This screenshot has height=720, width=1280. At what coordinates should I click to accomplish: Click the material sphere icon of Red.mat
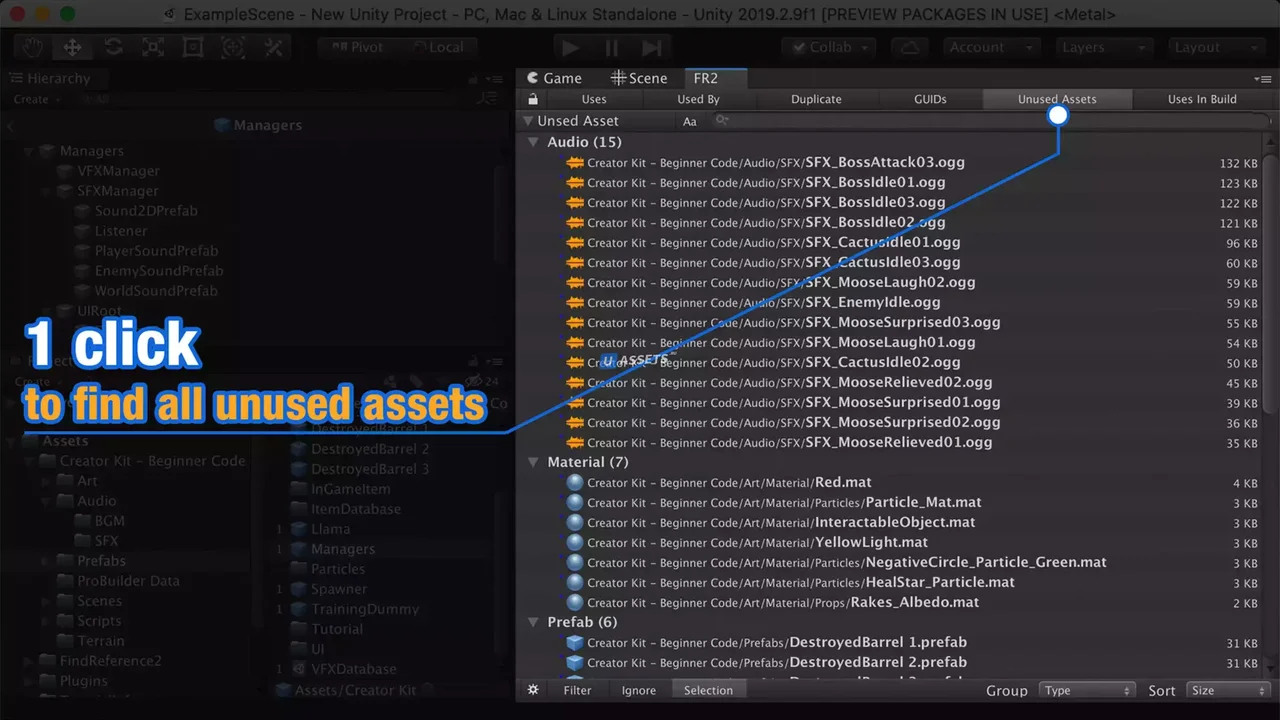pyautogui.click(x=575, y=482)
